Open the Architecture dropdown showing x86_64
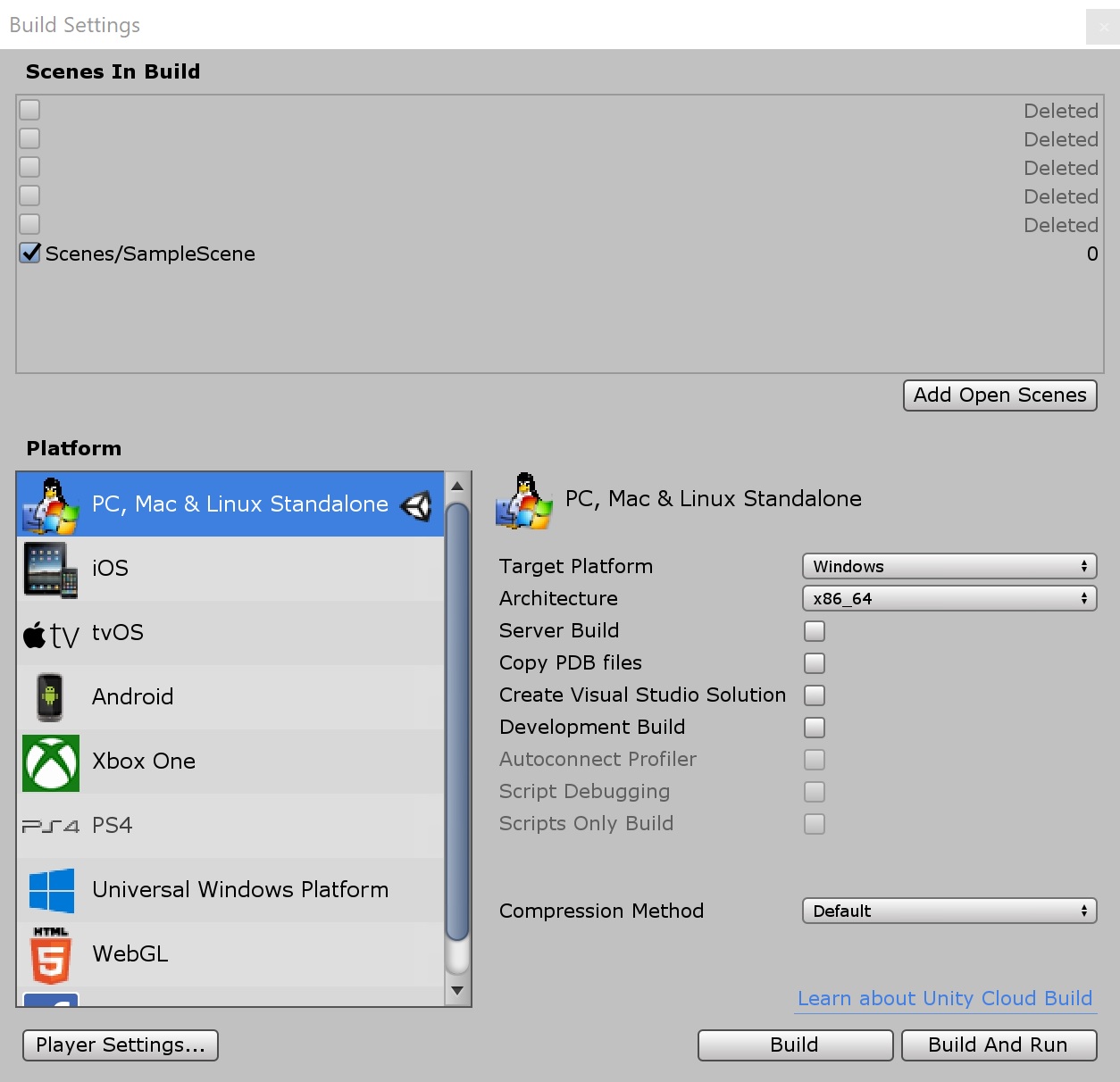 [949, 598]
